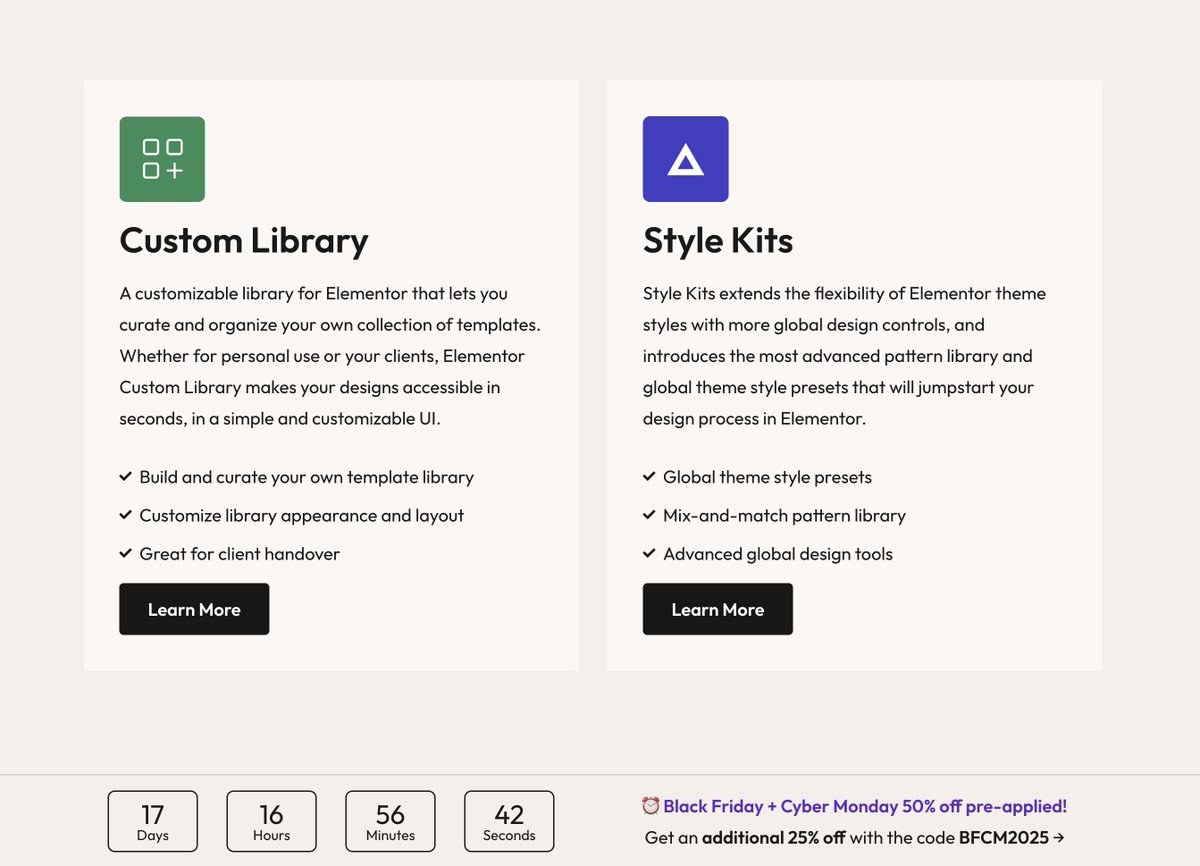This screenshot has height=866, width=1200.
Task: Click checkmark beside 'Great for client handover'
Action: 126,553
